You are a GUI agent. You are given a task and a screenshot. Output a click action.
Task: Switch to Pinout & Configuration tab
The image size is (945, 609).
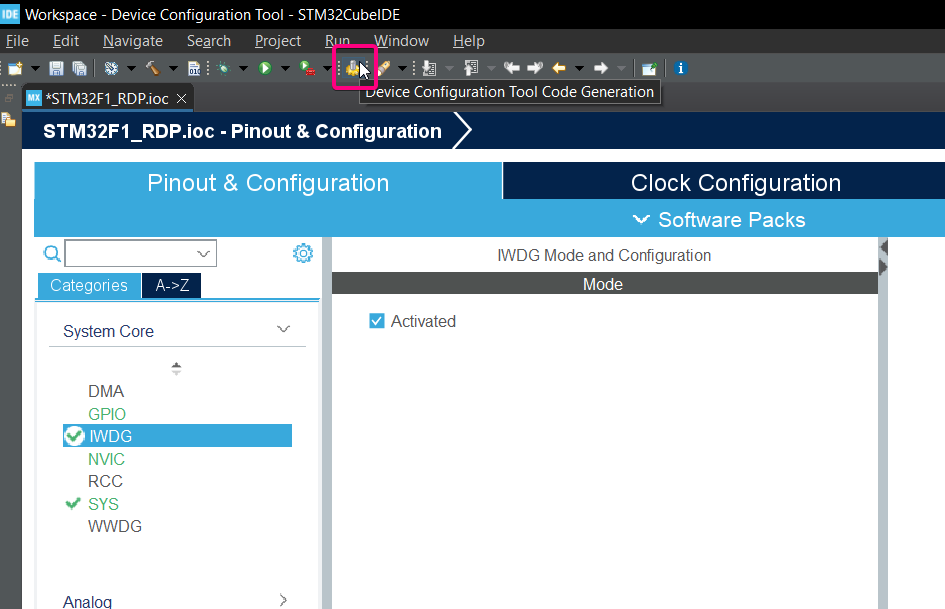coord(268,183)
